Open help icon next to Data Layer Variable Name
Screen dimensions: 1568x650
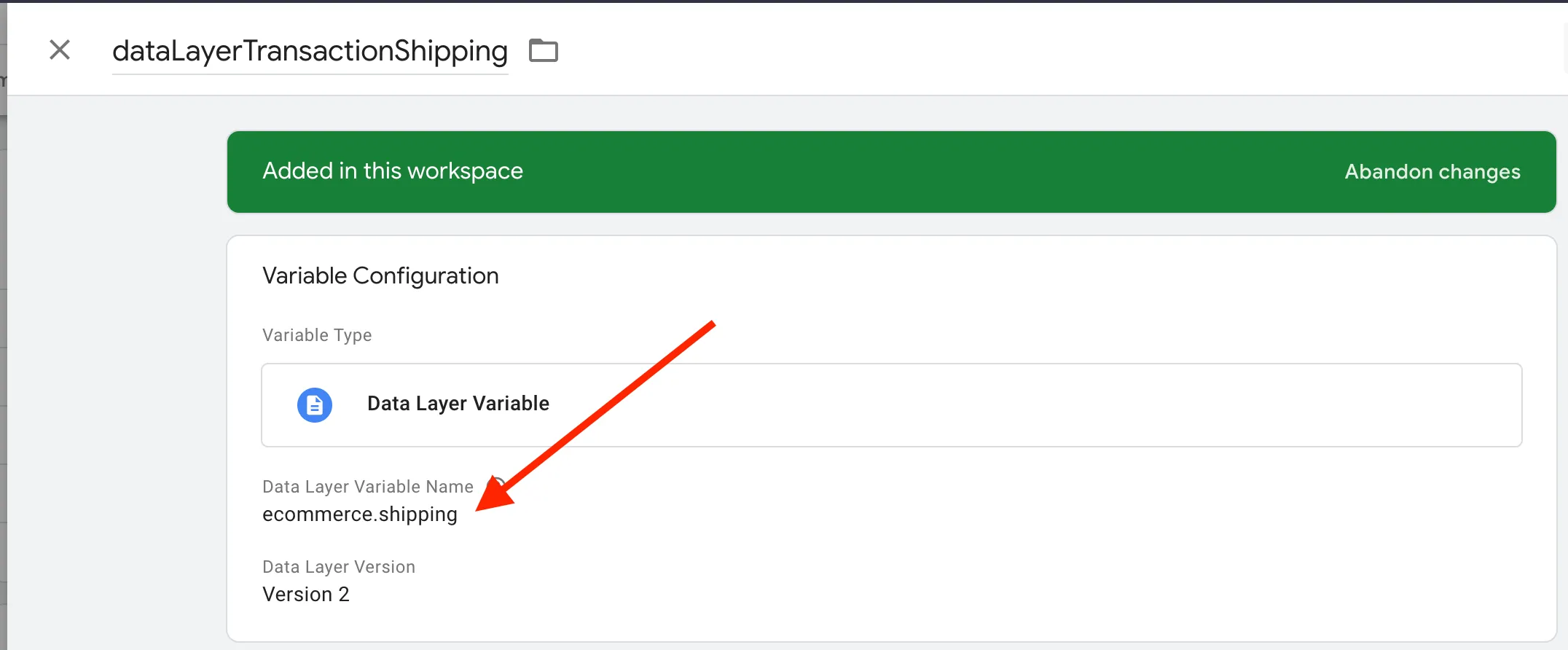click(x=497, y=485)
